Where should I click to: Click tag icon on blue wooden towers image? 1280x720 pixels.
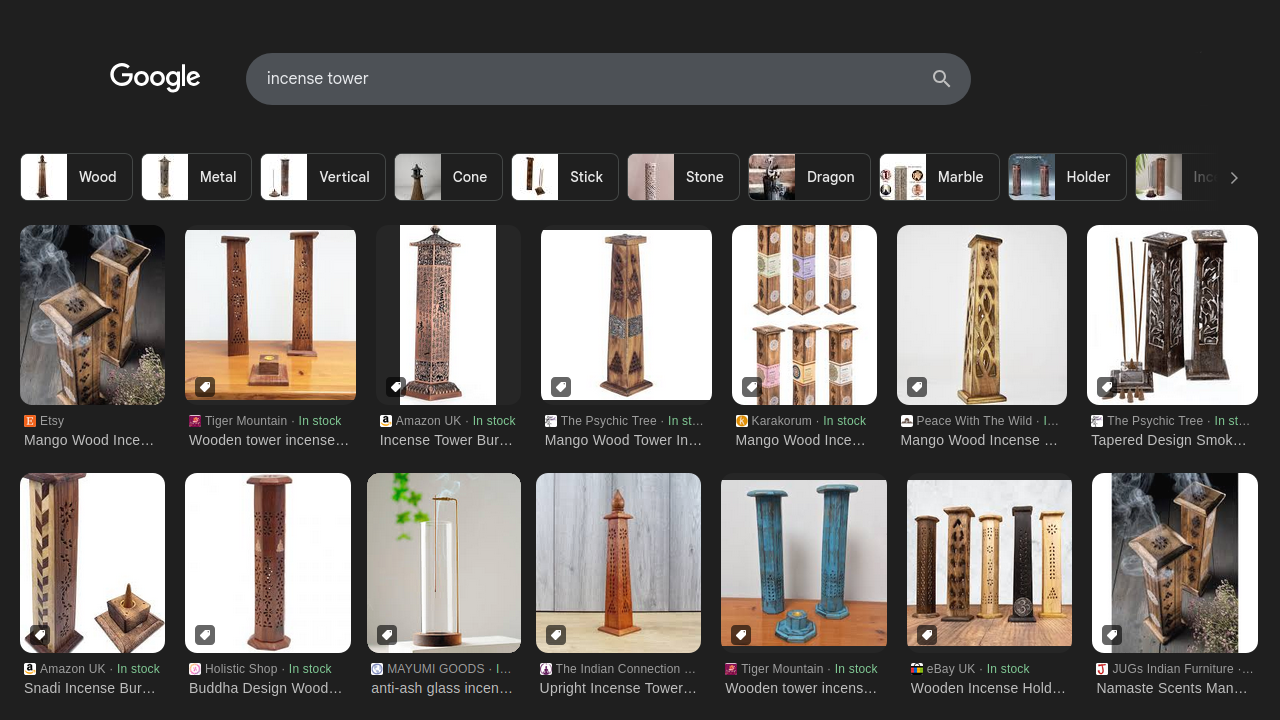point(741,635)
